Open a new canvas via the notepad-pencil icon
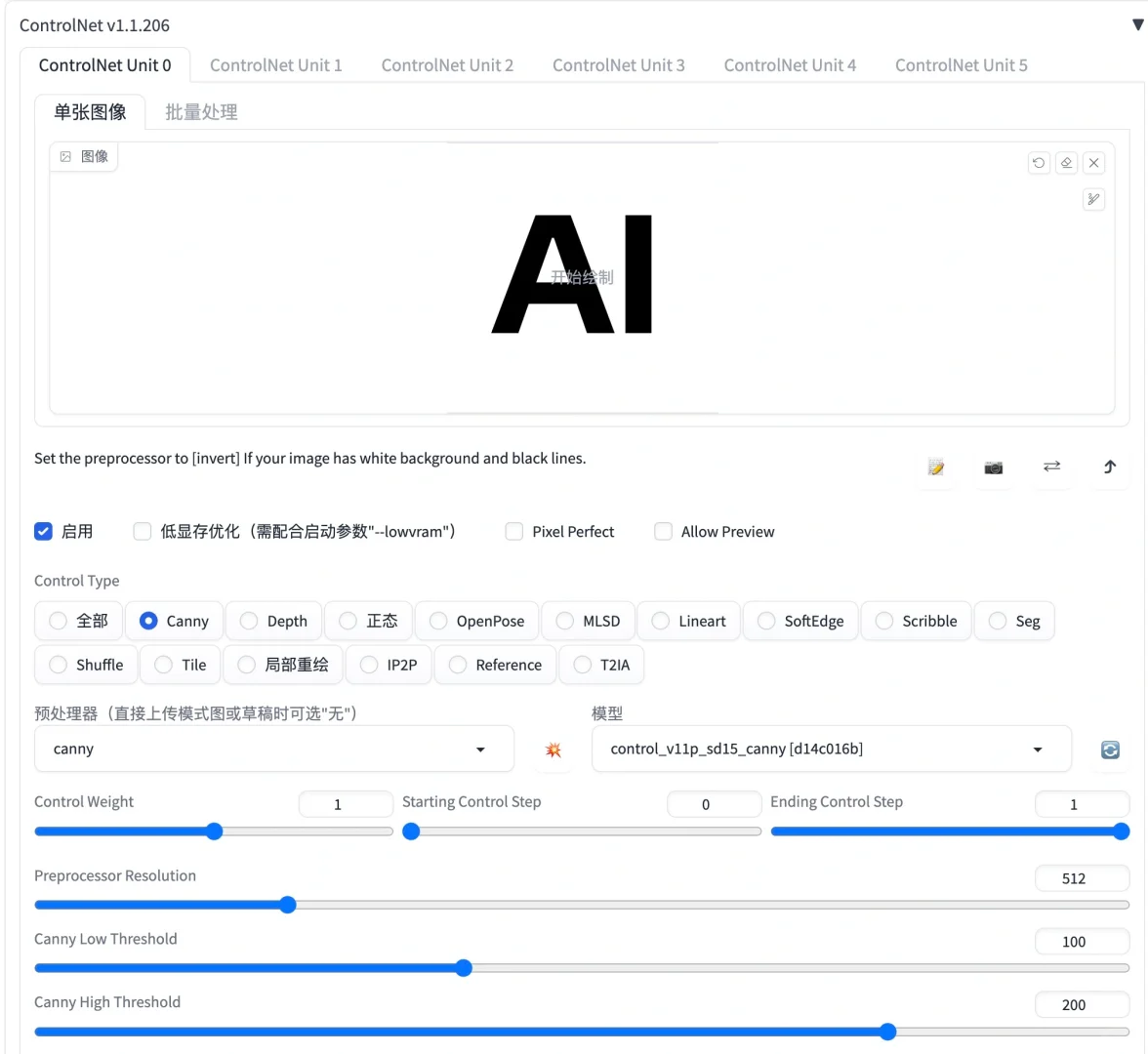The image size is (1148, 1054). [x=935, y=468]
